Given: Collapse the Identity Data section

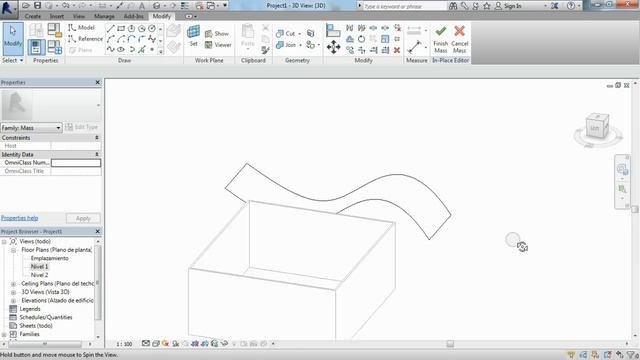Looking at the screenshot, I should pyautogui.click(x=97, y=154).
